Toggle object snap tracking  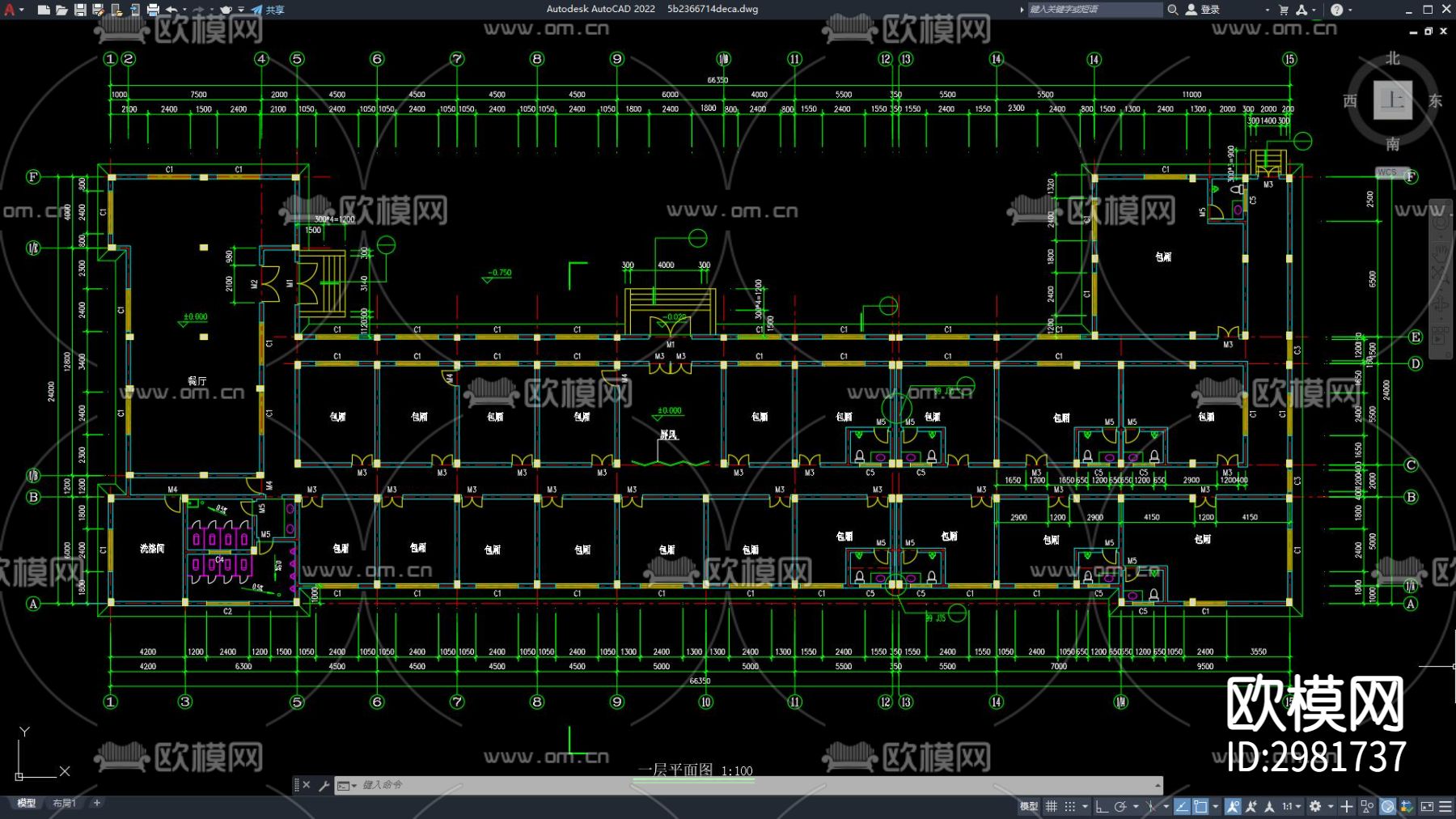[1182, 806]
